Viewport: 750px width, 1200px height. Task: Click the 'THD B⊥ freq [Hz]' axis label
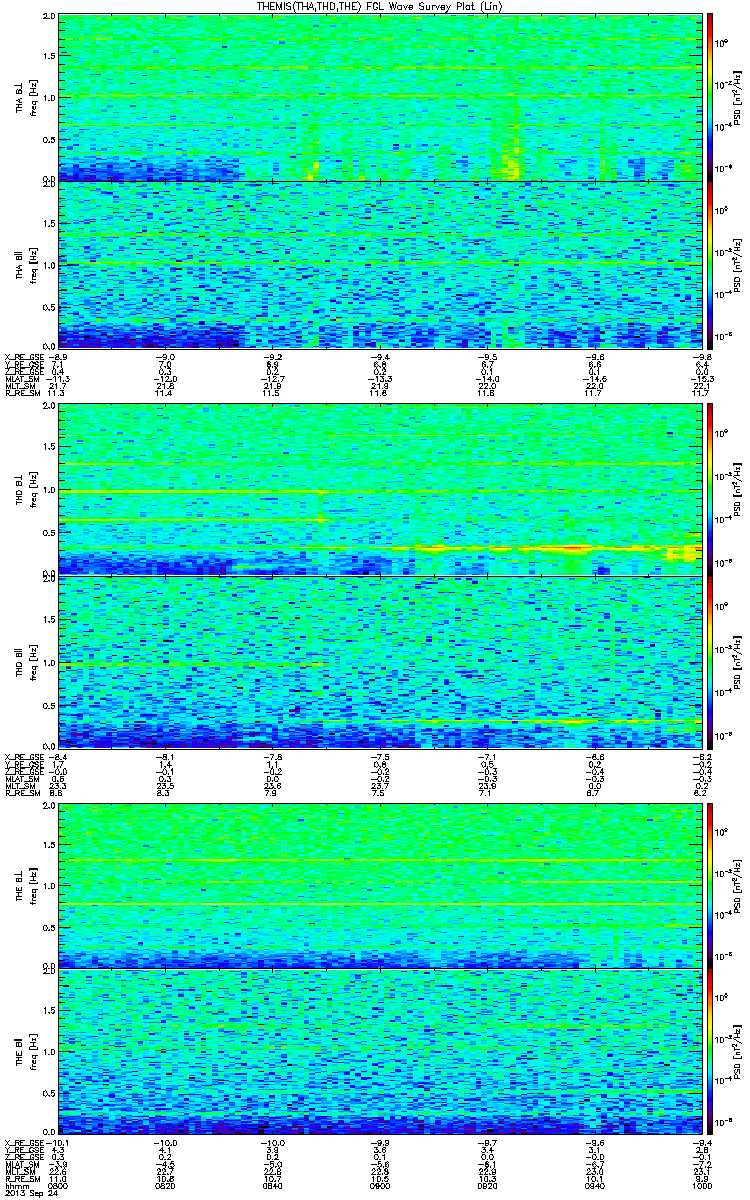pos(24,491)
